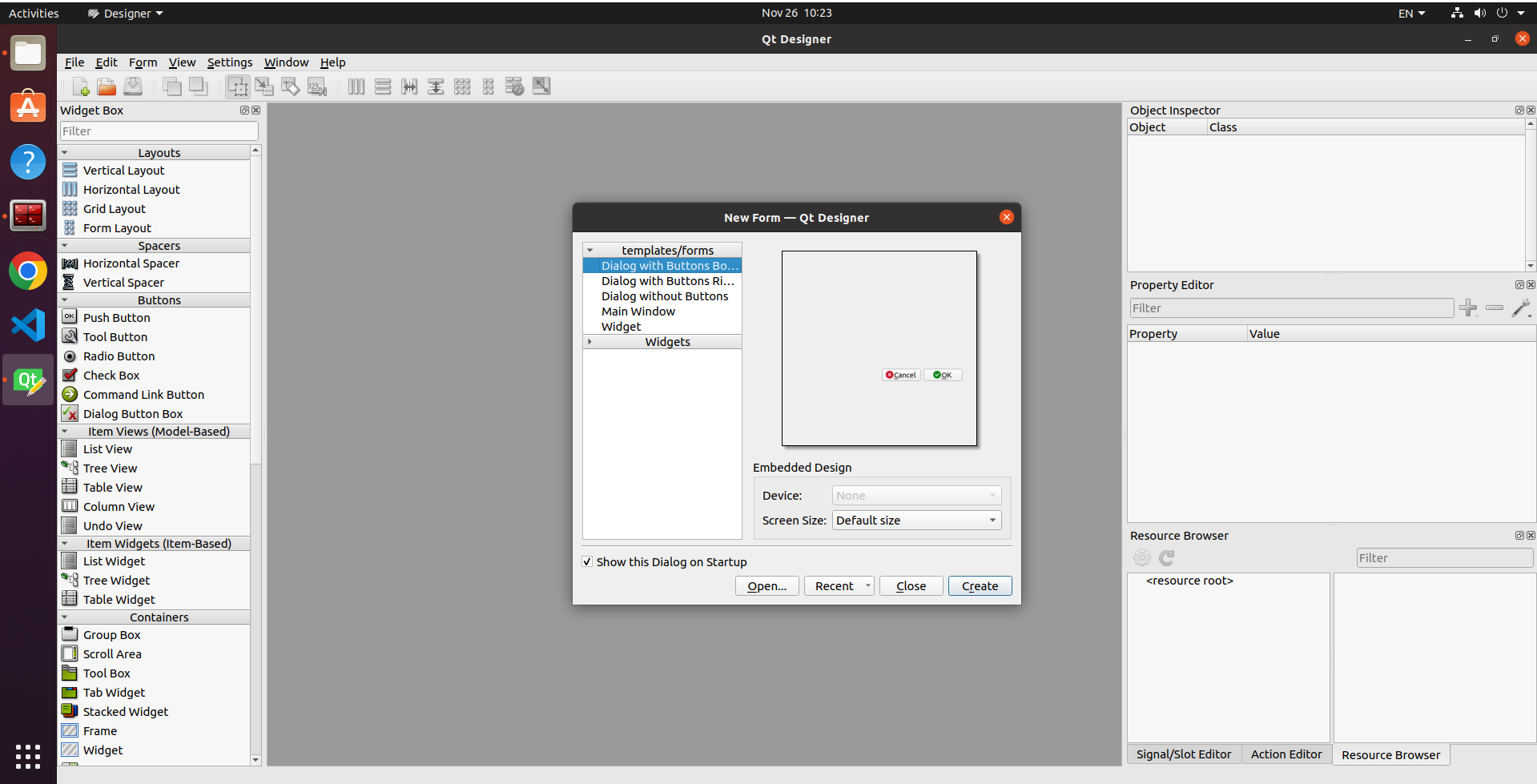Select the Radio Button widget entry
This screenshot has width=1537, height=784.
(119, 356)
